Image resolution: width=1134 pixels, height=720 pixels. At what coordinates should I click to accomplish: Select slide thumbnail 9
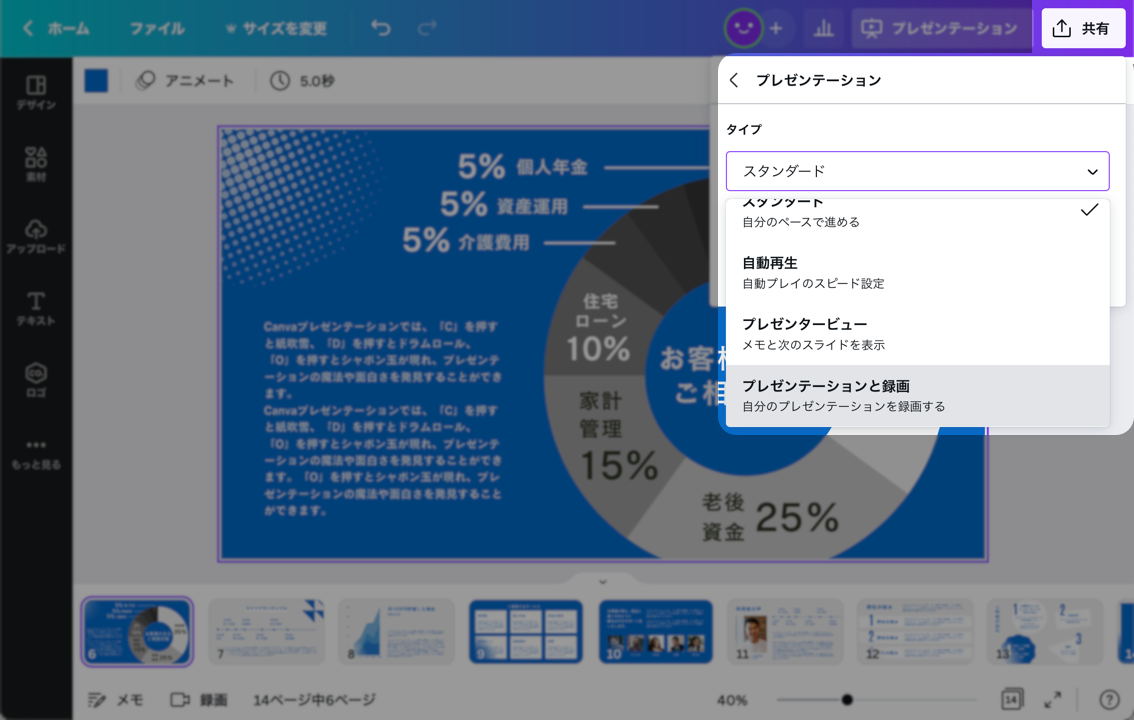pos(526,631)
